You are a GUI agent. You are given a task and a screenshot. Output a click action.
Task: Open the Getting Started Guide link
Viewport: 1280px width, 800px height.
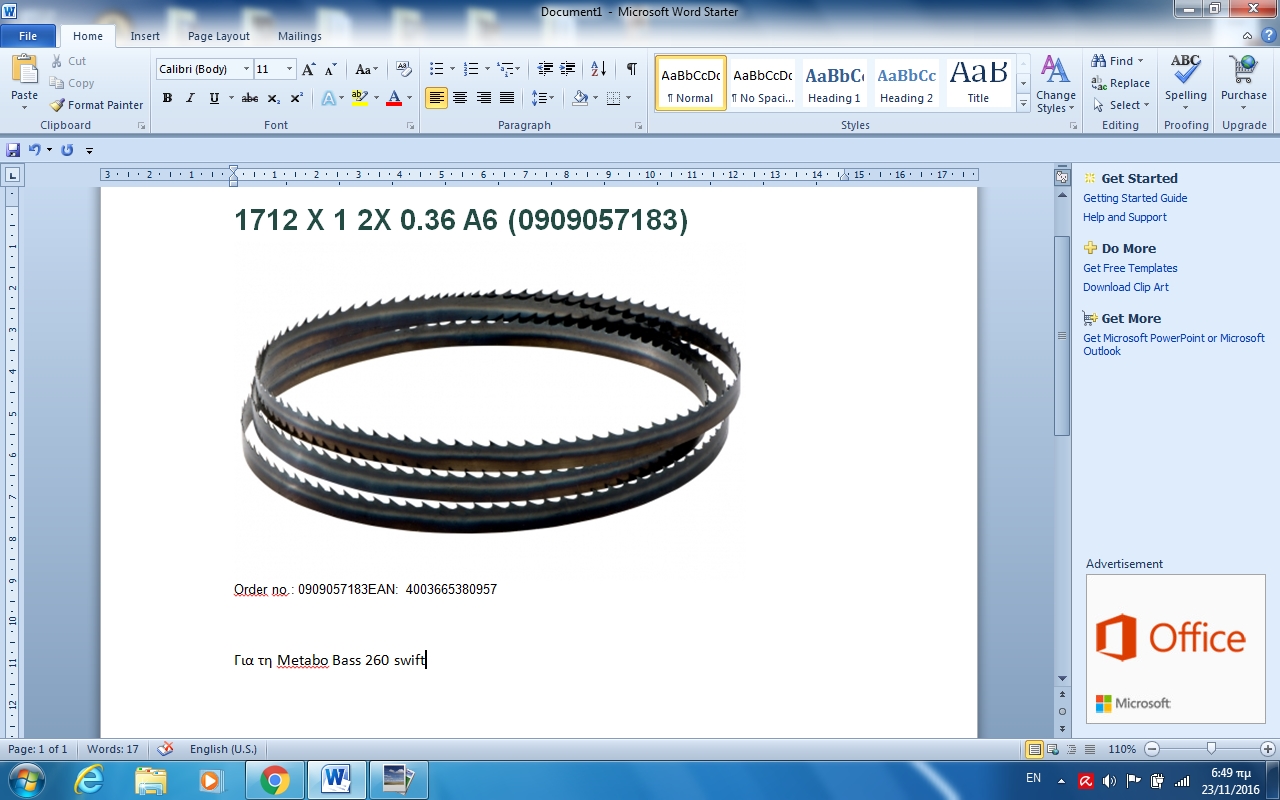[x=1135, y=198]
